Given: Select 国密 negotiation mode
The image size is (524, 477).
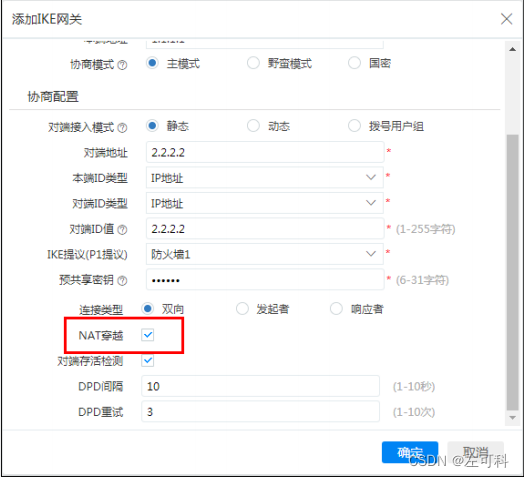Looking at the screenshot, I should coord(354,63).
